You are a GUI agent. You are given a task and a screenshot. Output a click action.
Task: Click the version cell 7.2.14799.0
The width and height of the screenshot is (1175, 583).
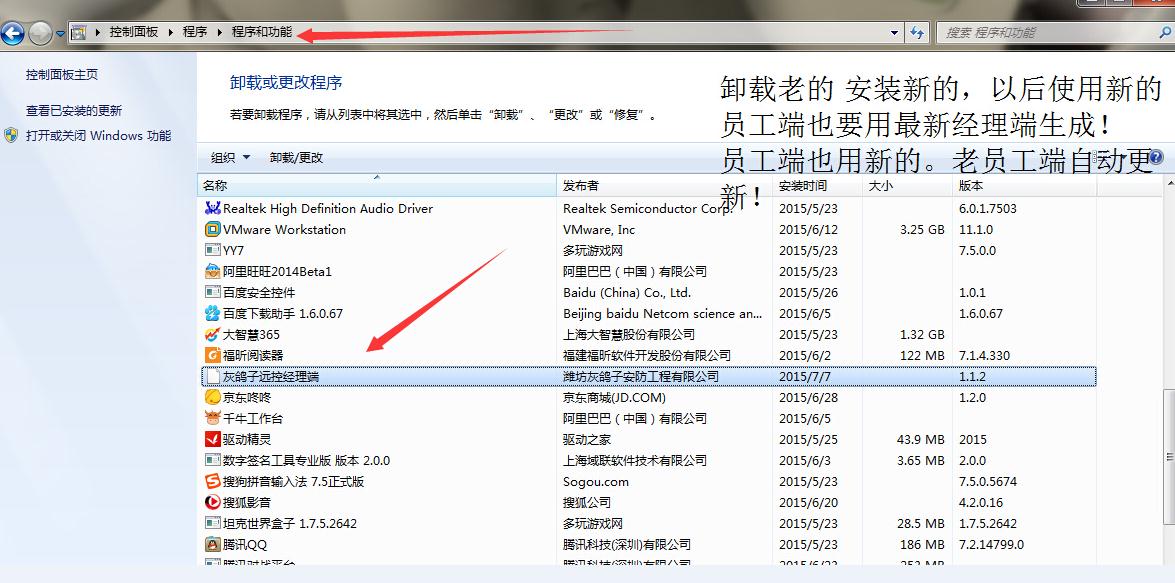991,544
